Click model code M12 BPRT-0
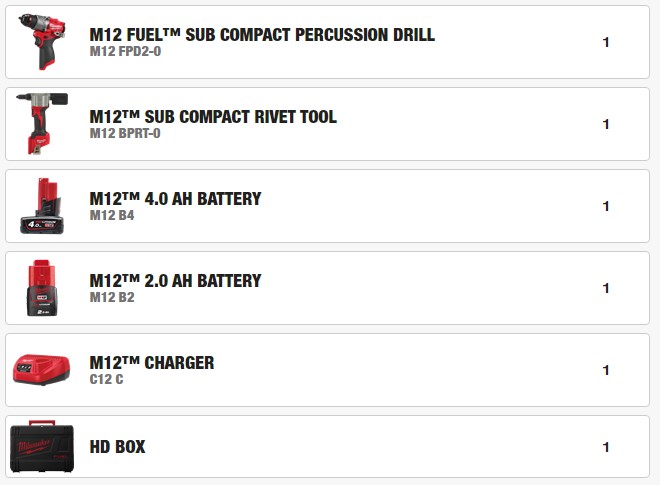This screenshot has height=485, width=660. [x=125, y=133]
